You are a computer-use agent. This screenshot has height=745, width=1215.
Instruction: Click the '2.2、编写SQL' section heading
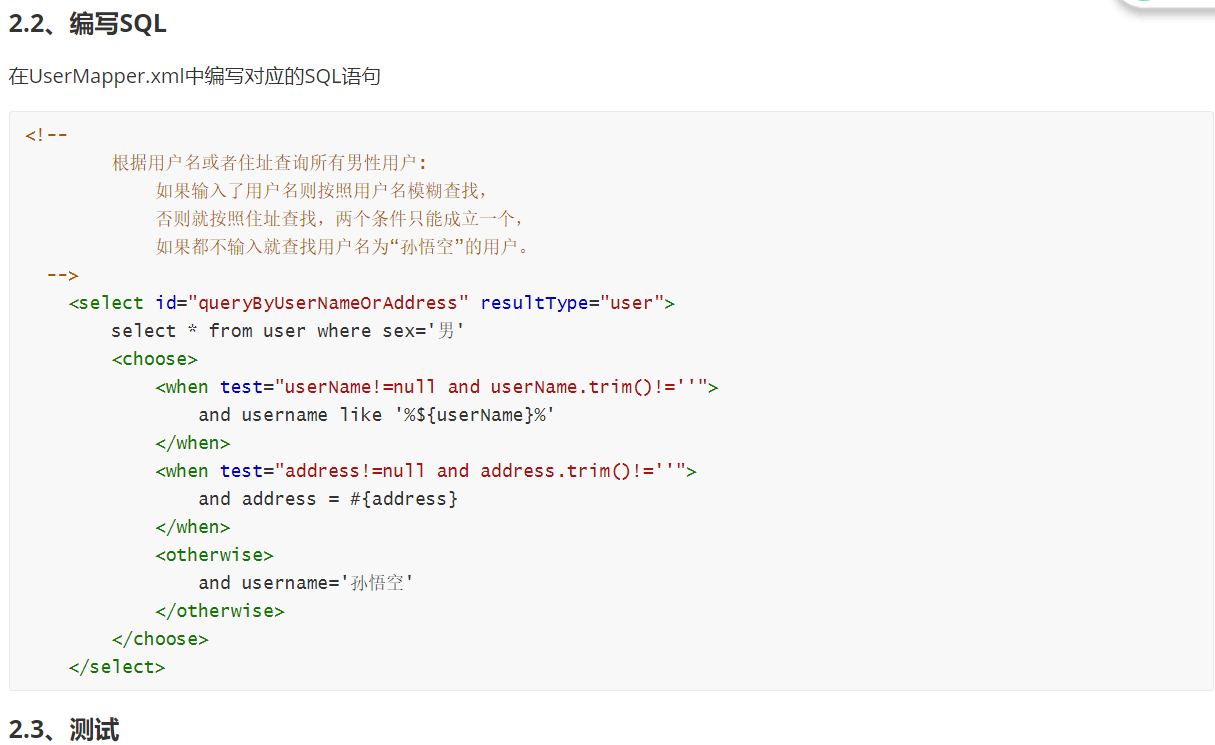click(88, 25)
